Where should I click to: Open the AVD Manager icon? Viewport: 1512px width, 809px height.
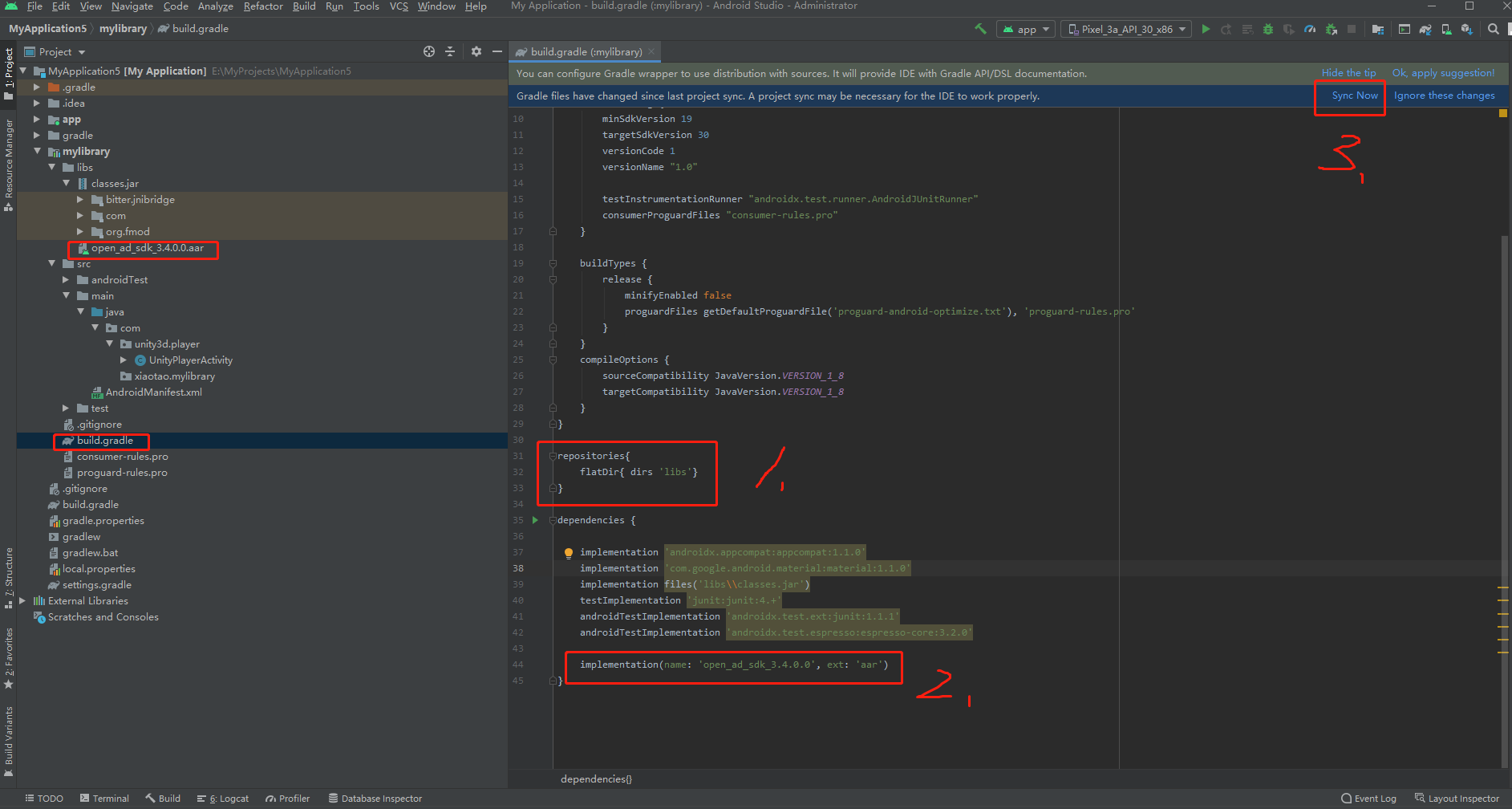click(1446, 29)
